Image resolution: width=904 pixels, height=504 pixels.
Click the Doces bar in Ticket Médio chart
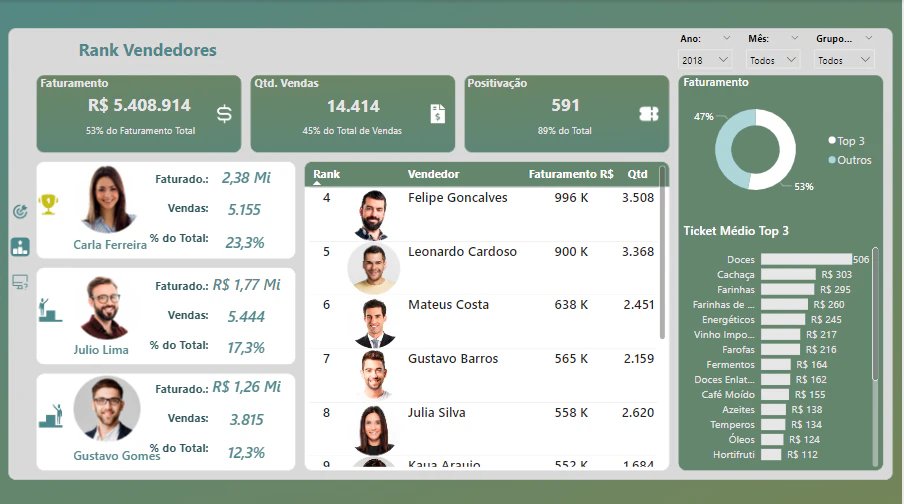(x=806, y=259)
